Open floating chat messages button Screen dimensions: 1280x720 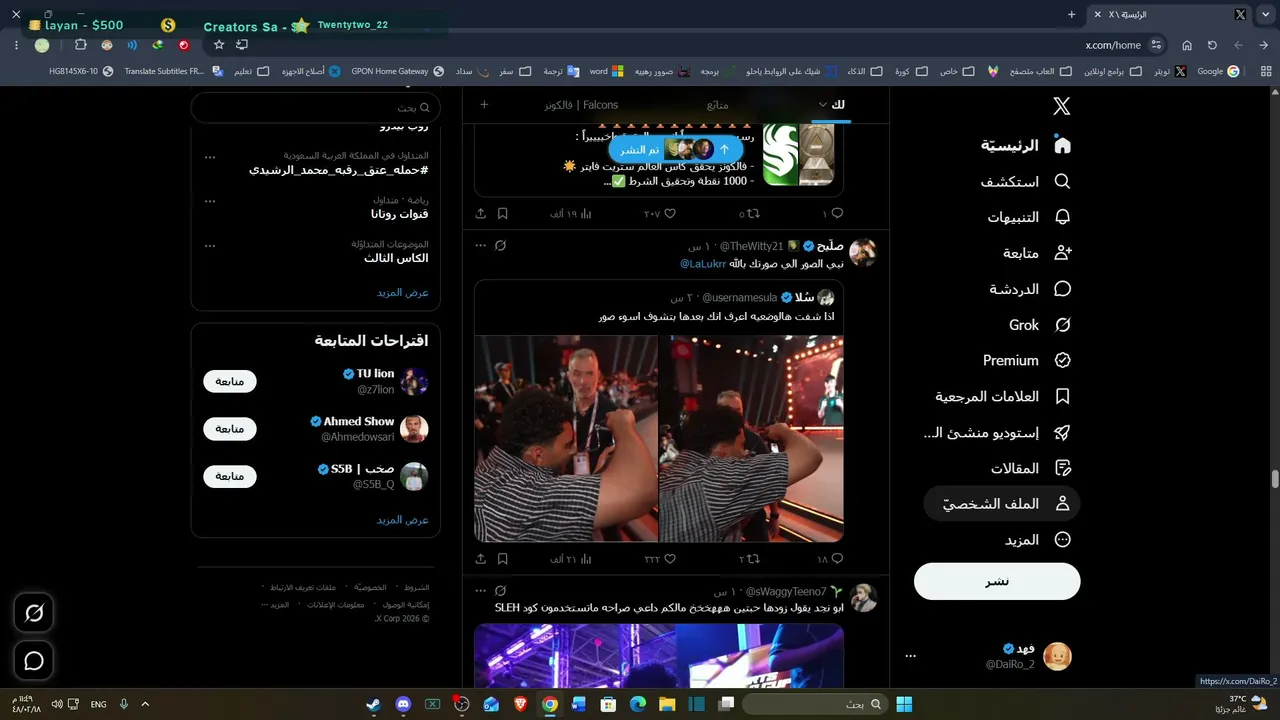(x=34, y=661)
